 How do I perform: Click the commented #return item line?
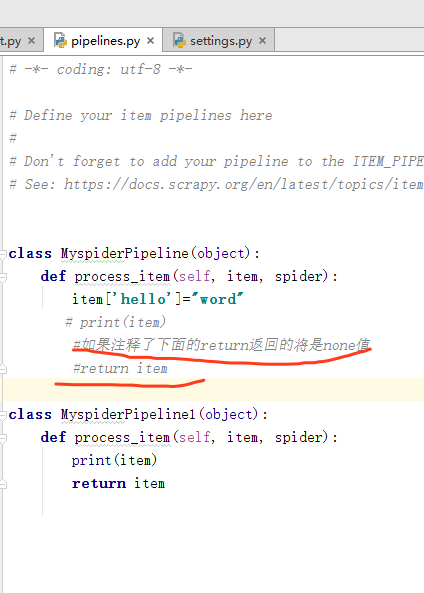click(120, 368)
